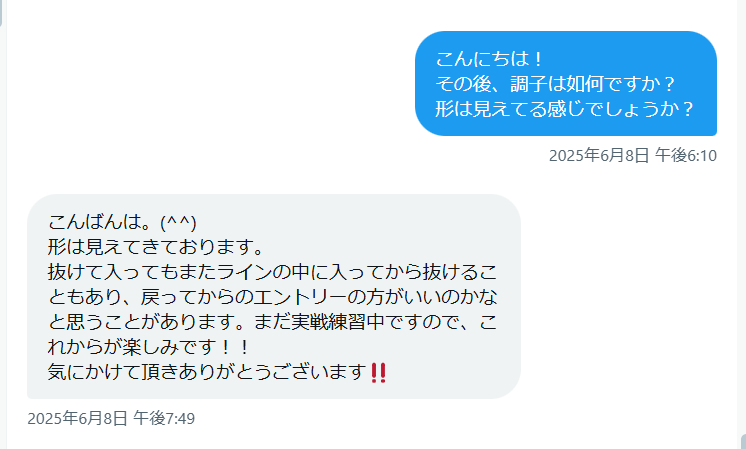Click the scrollbar thumb at the bottom right edge

click(x=743, y=441)
